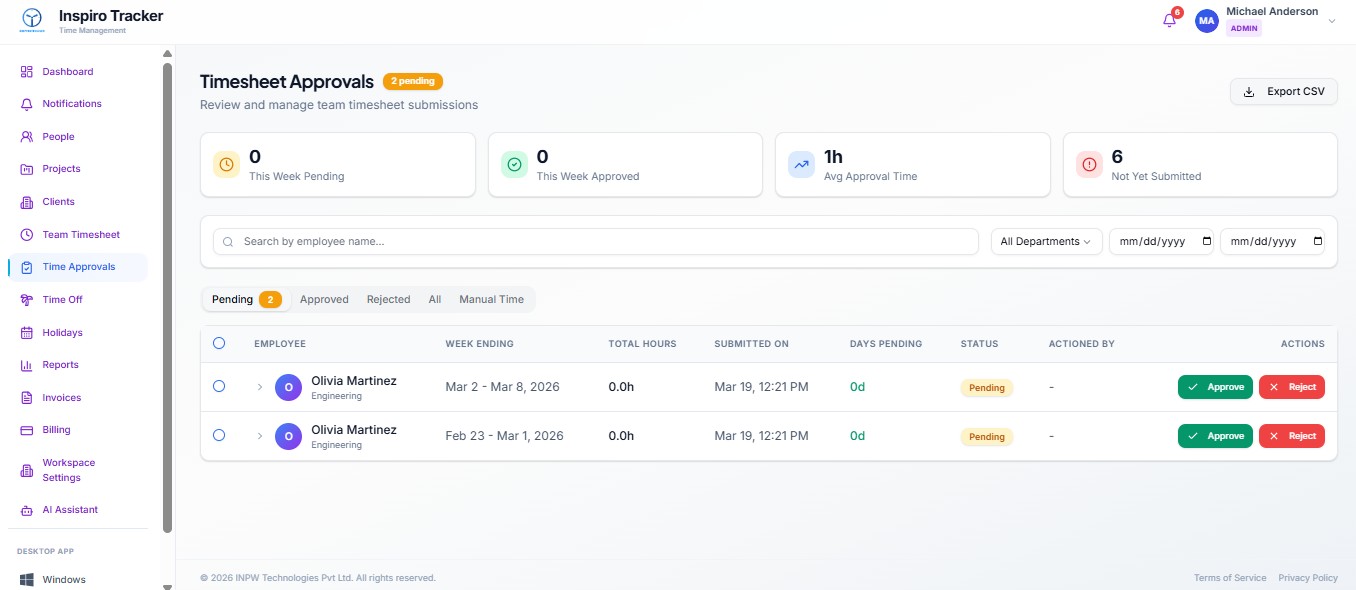The image size is (1356, 590).
Task: Switch to the Manual Time tab
Action: point(491,299)
